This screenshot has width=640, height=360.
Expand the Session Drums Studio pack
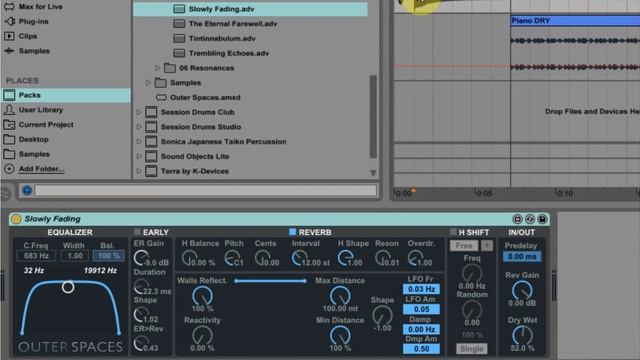point(139,127)
